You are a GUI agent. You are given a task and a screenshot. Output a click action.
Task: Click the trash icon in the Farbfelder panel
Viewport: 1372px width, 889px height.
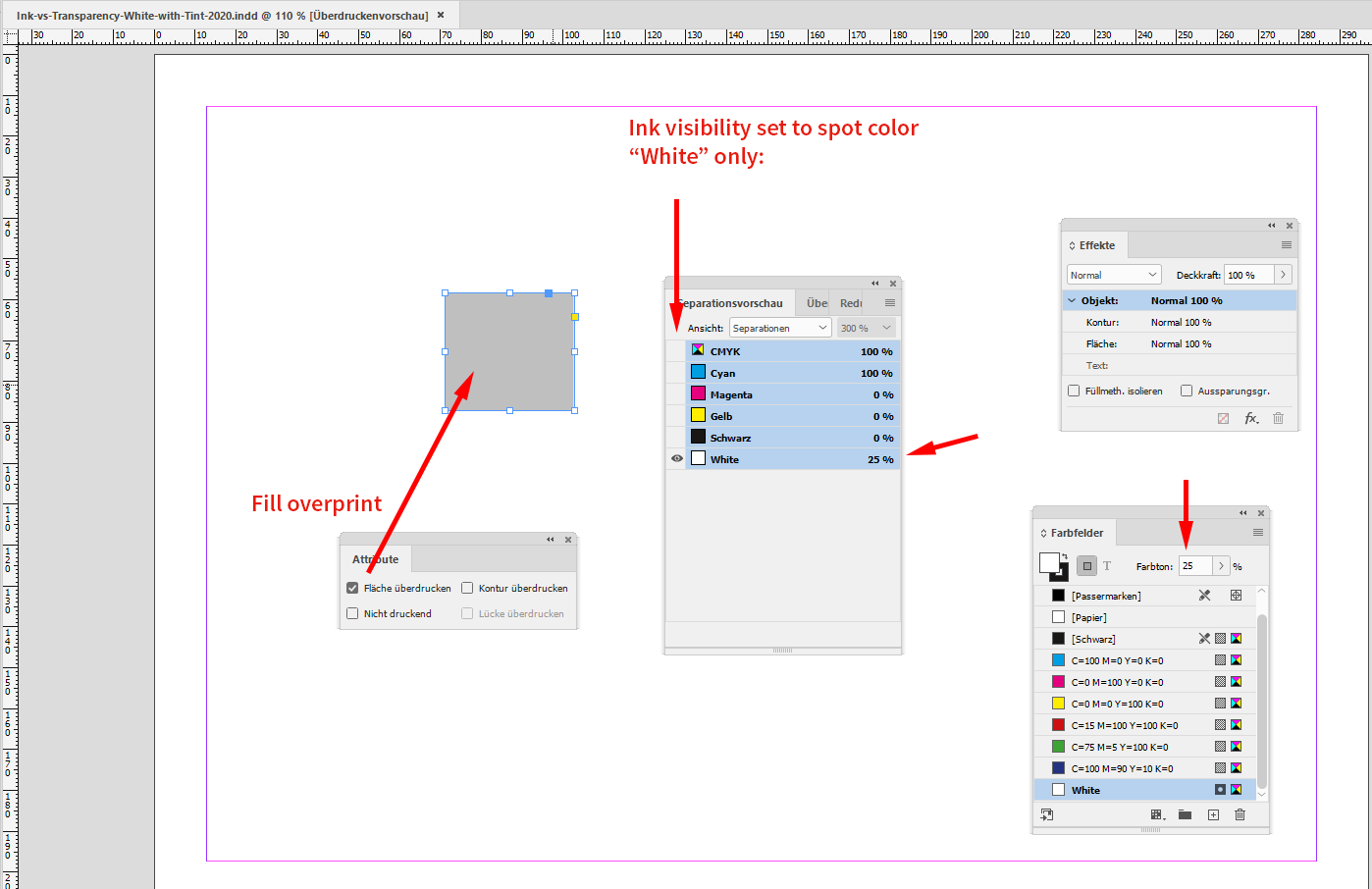click(1239, 814)
